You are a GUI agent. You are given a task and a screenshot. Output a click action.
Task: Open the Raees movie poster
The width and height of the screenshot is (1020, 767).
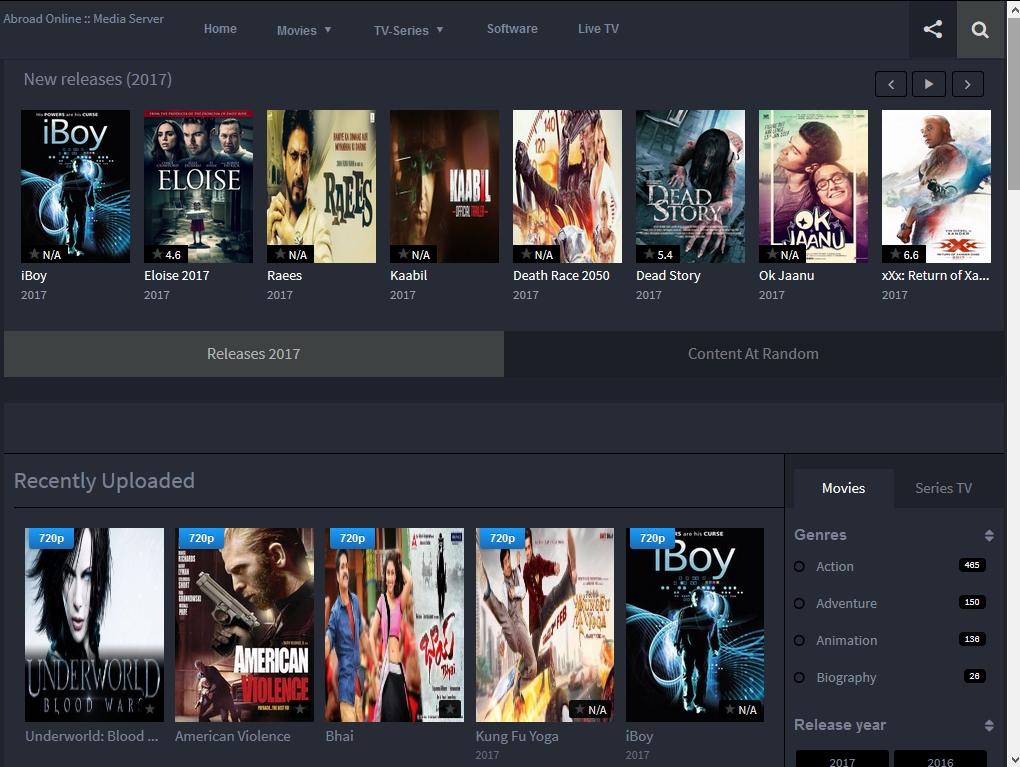[x=321, y=186]
